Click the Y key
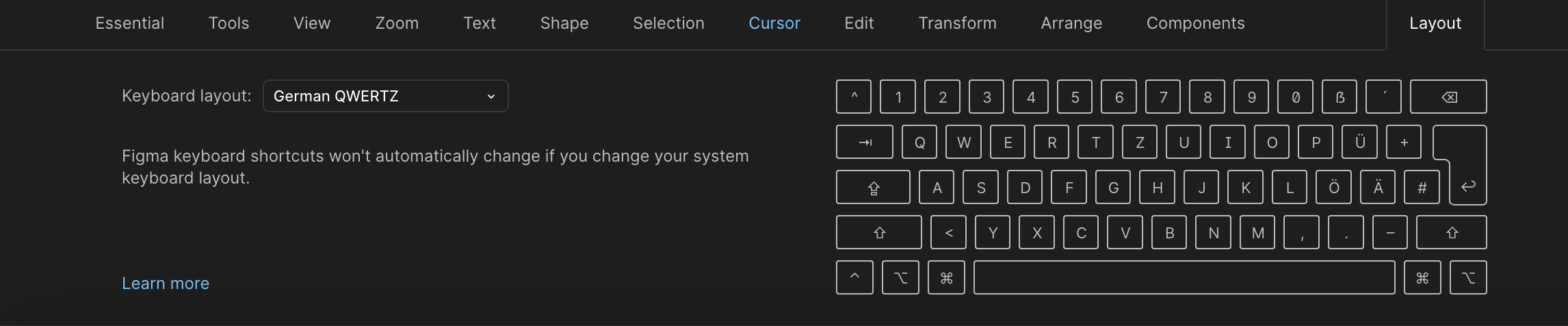The width and height of the screenshot is (1568, 326). 993,232
